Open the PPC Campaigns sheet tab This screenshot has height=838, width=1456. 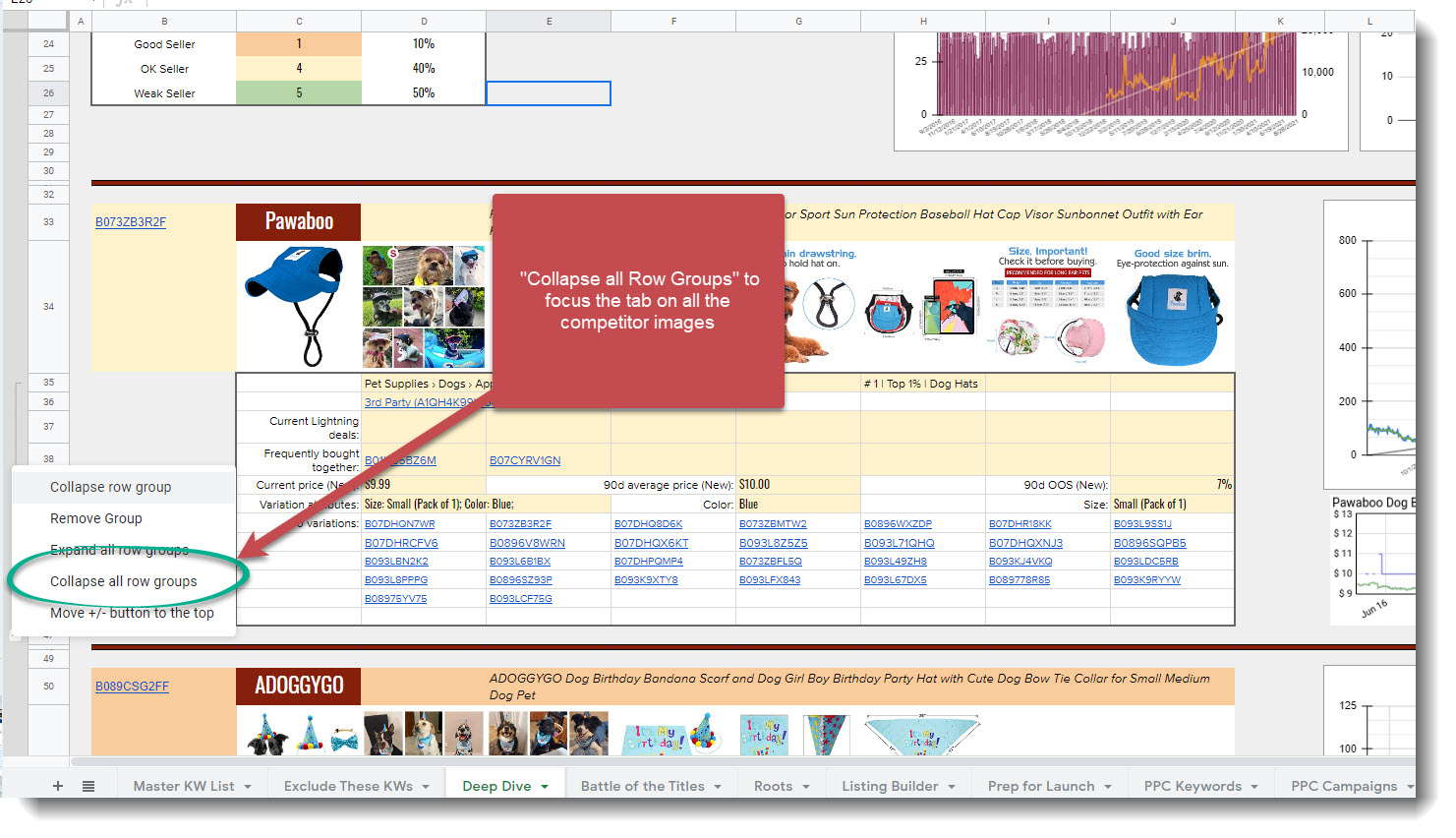(x=1344, y=786)
